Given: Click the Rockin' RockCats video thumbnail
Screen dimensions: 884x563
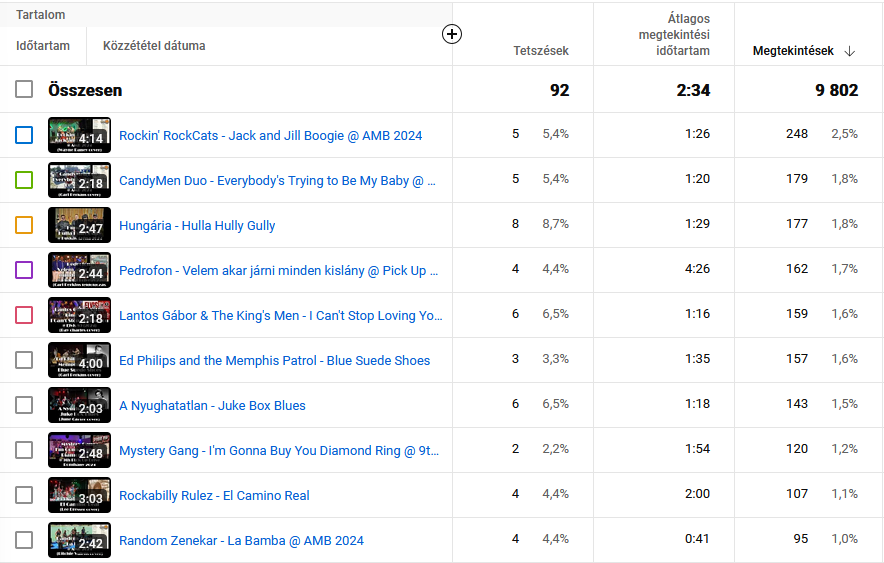Looking at the screenshot, I should 79,135.
